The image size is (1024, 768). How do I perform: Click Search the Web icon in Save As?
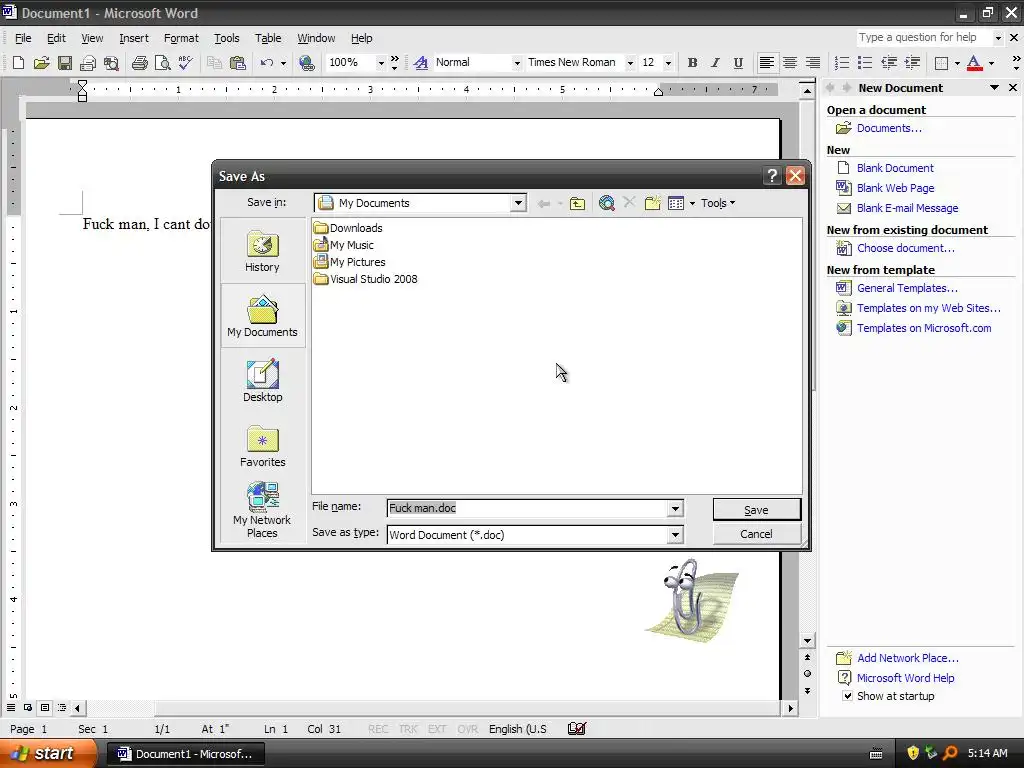coord(606,203)
